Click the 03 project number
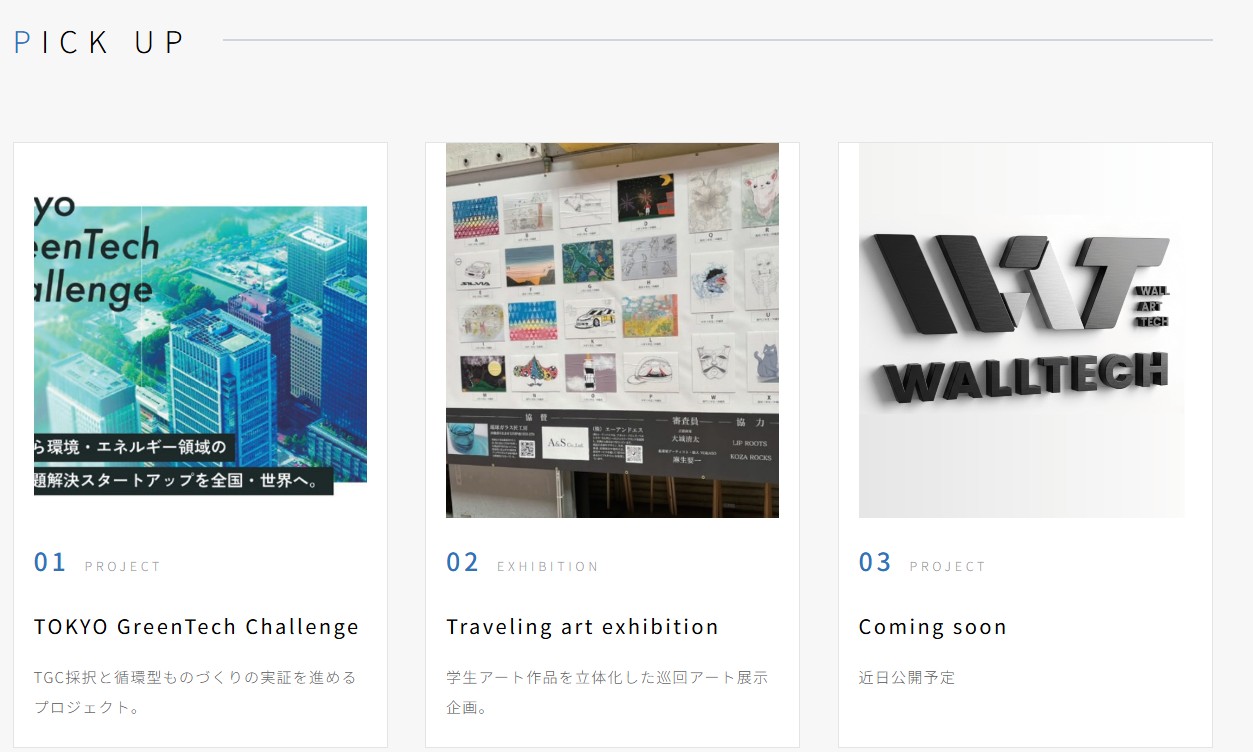Image resolution: width=1253 pixels, height=752 pixels. pyautogui.click(x=875, y=562)
